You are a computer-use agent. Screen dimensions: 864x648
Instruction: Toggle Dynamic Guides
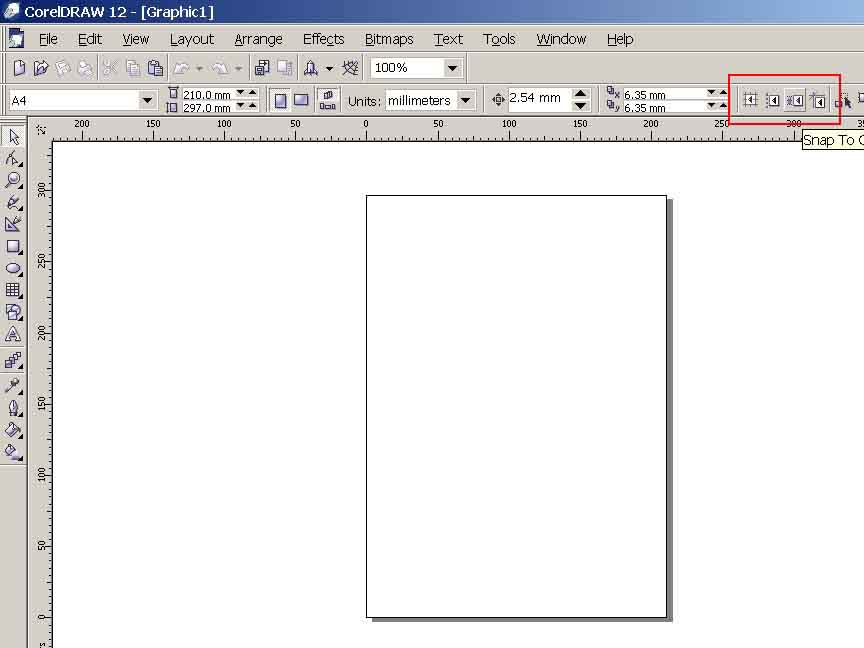coord(818,100)
